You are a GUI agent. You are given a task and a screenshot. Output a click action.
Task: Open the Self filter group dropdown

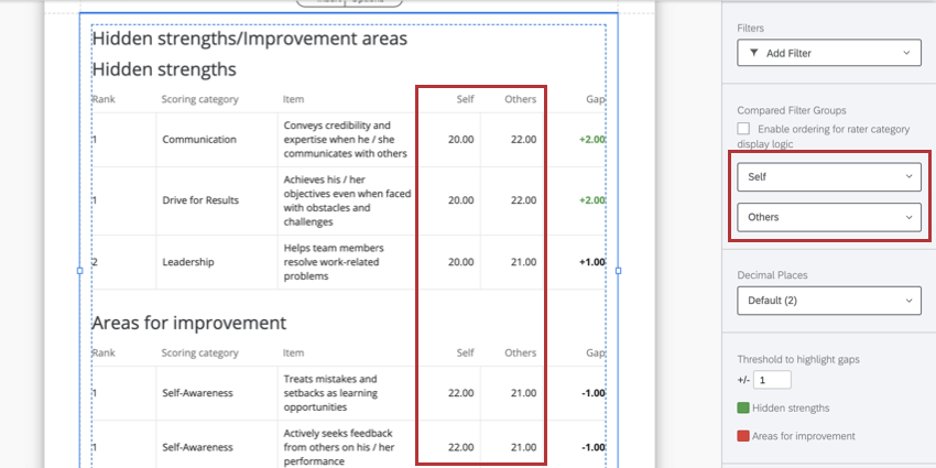click(829, 177)
